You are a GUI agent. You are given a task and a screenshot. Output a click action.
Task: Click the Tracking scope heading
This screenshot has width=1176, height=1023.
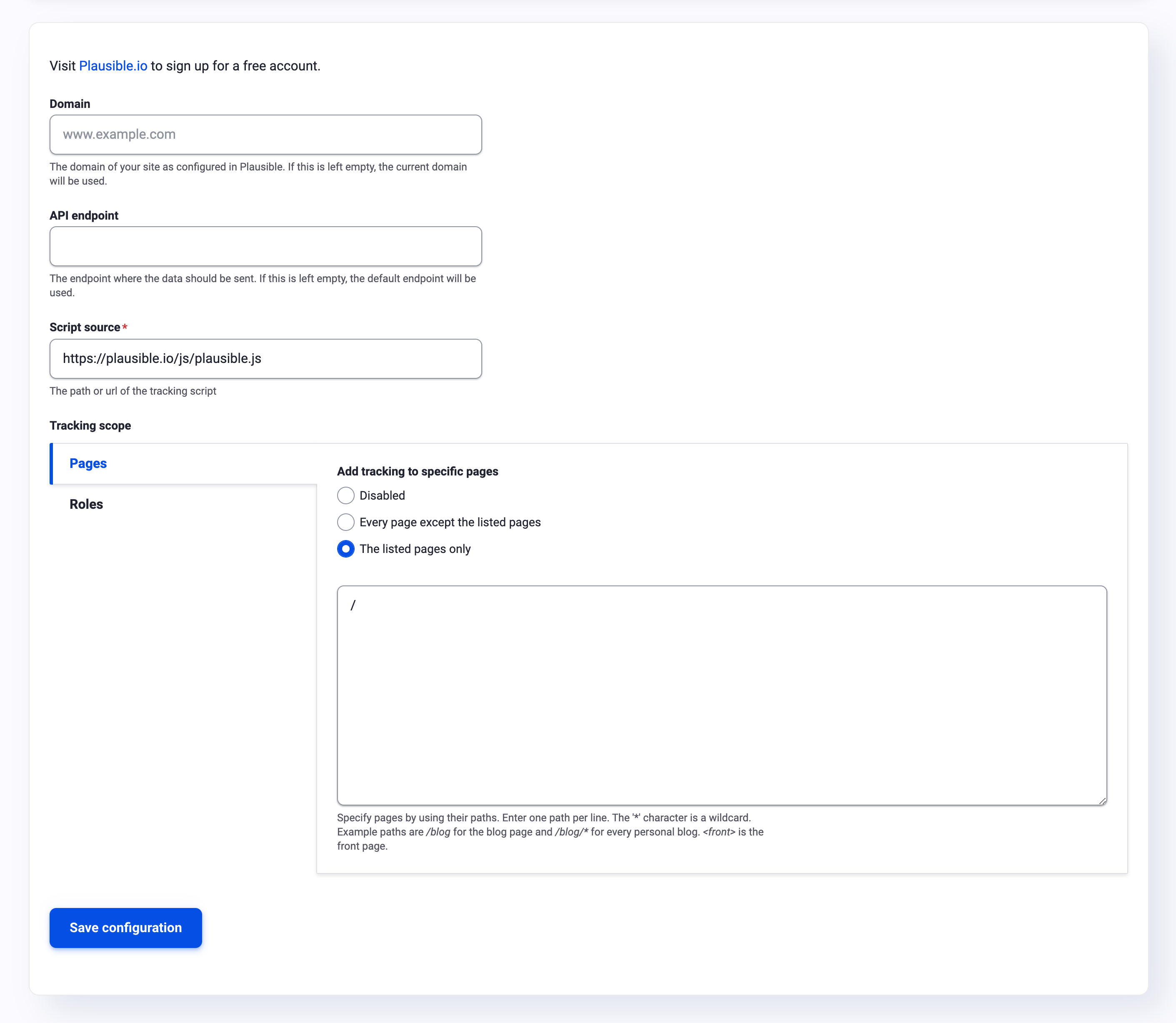point(90,425)
